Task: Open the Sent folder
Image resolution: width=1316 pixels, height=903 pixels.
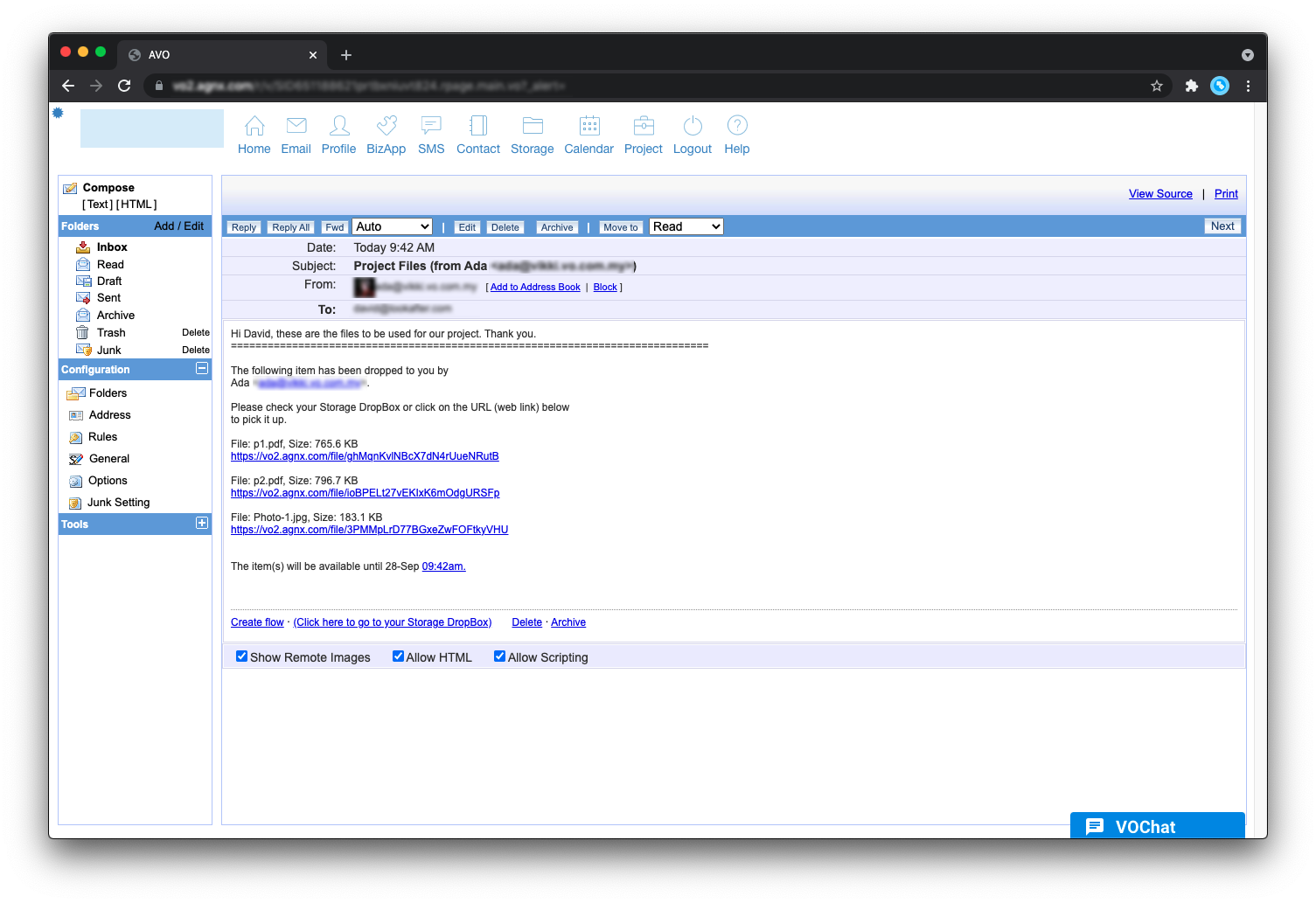Action: (108, 298)
